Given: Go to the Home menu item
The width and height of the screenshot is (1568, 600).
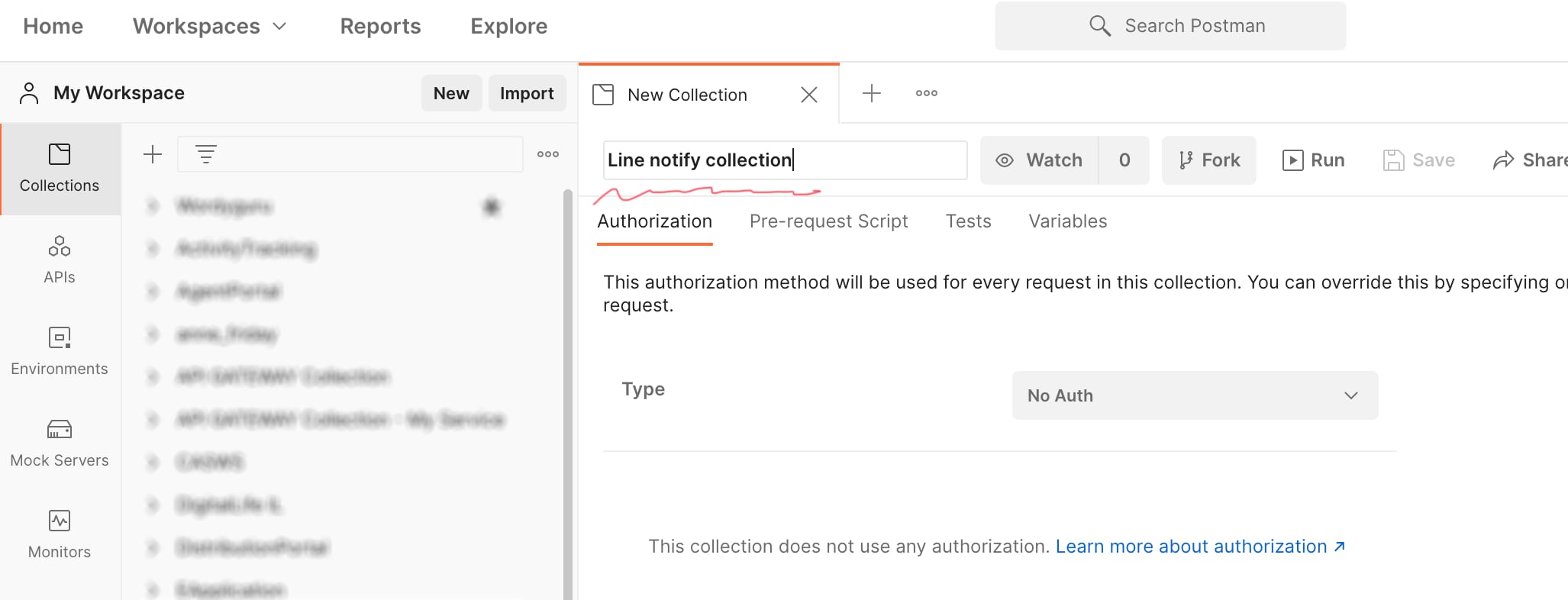Looking at the screenshot, I should coord(53,26).
